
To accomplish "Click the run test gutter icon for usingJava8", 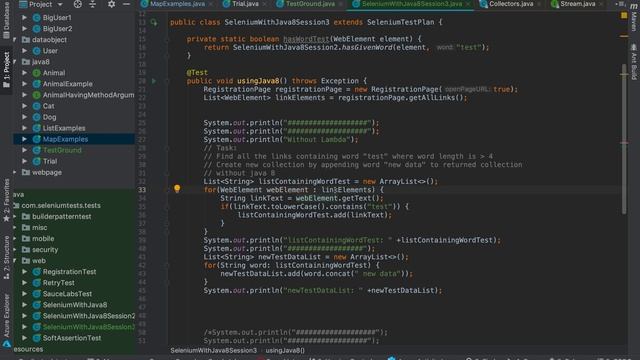I will tap(154, 81).
